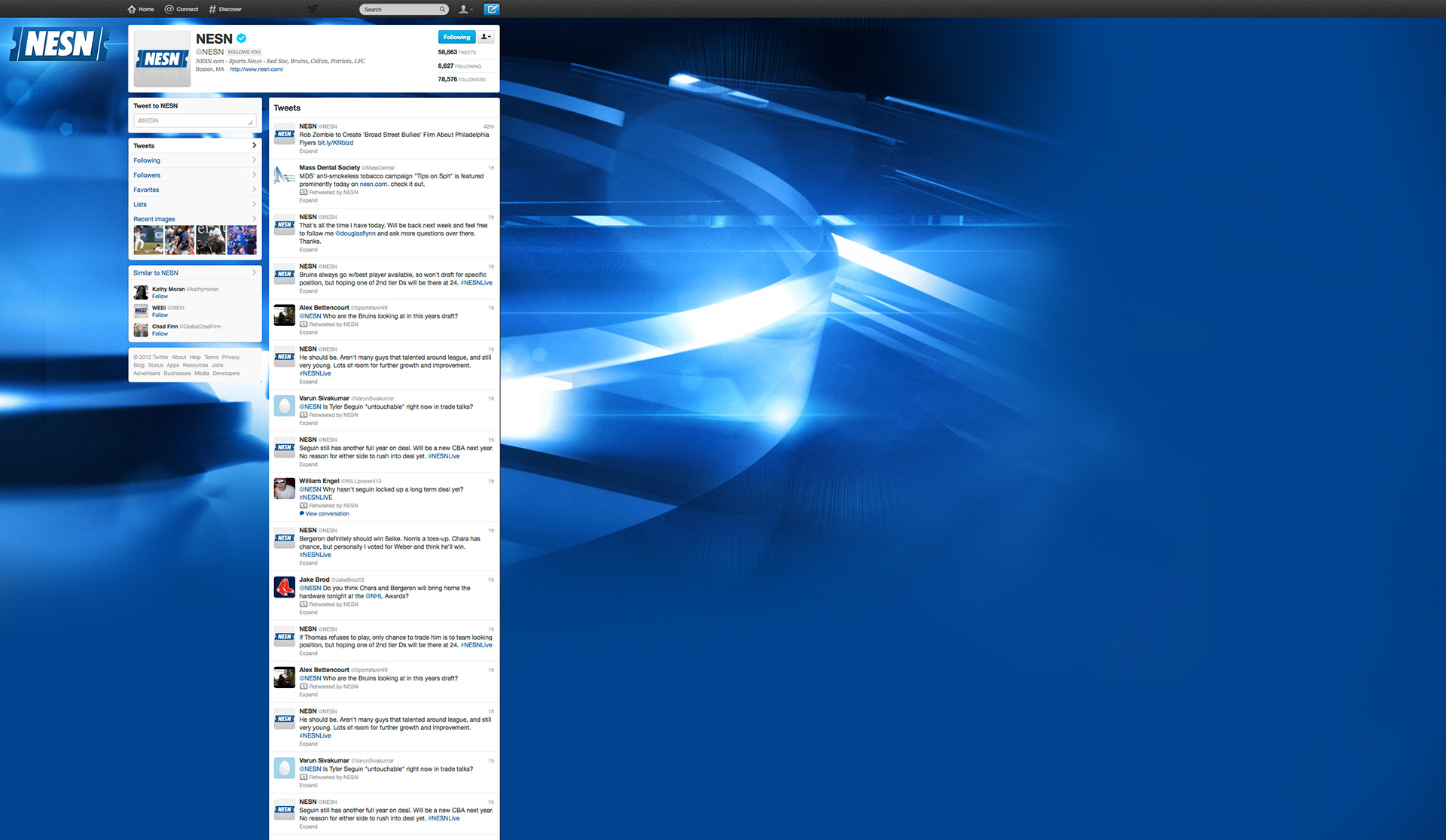Click NESN's verified badge icon
Screen dimensions: 1446x840
pos(241,38)
